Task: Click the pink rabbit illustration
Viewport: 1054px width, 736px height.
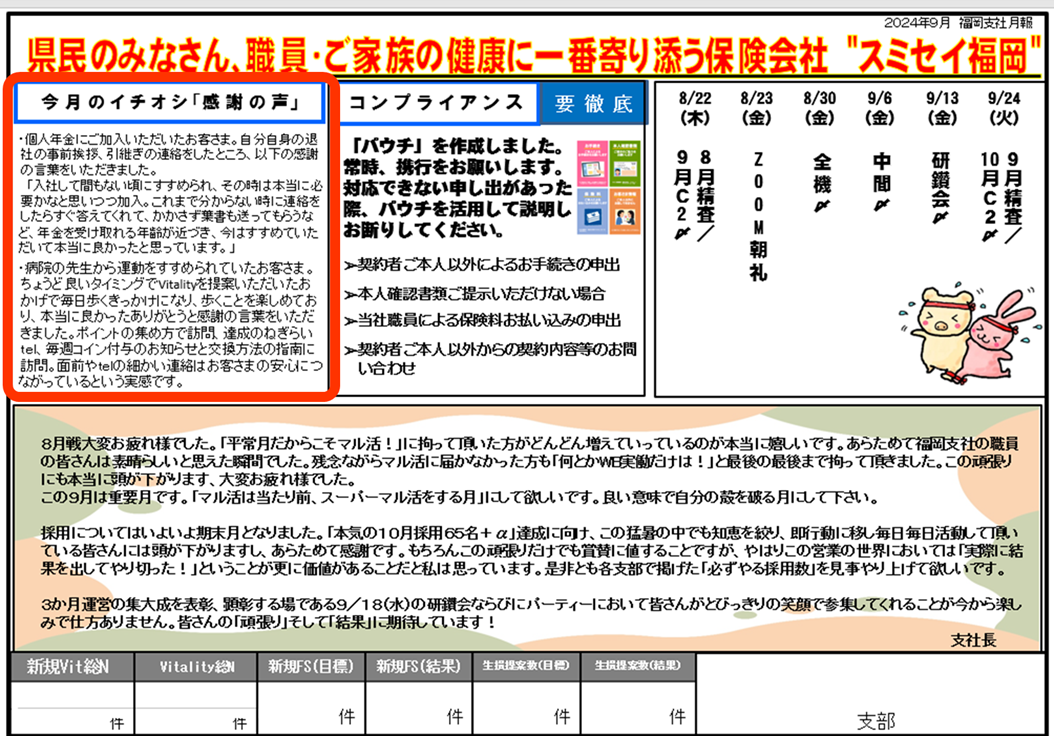Action: coord(1000,336)
